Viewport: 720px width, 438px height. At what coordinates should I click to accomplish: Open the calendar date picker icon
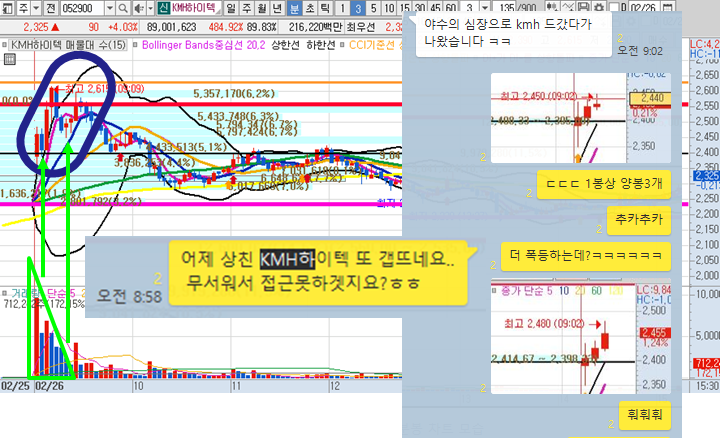point(668,7)
